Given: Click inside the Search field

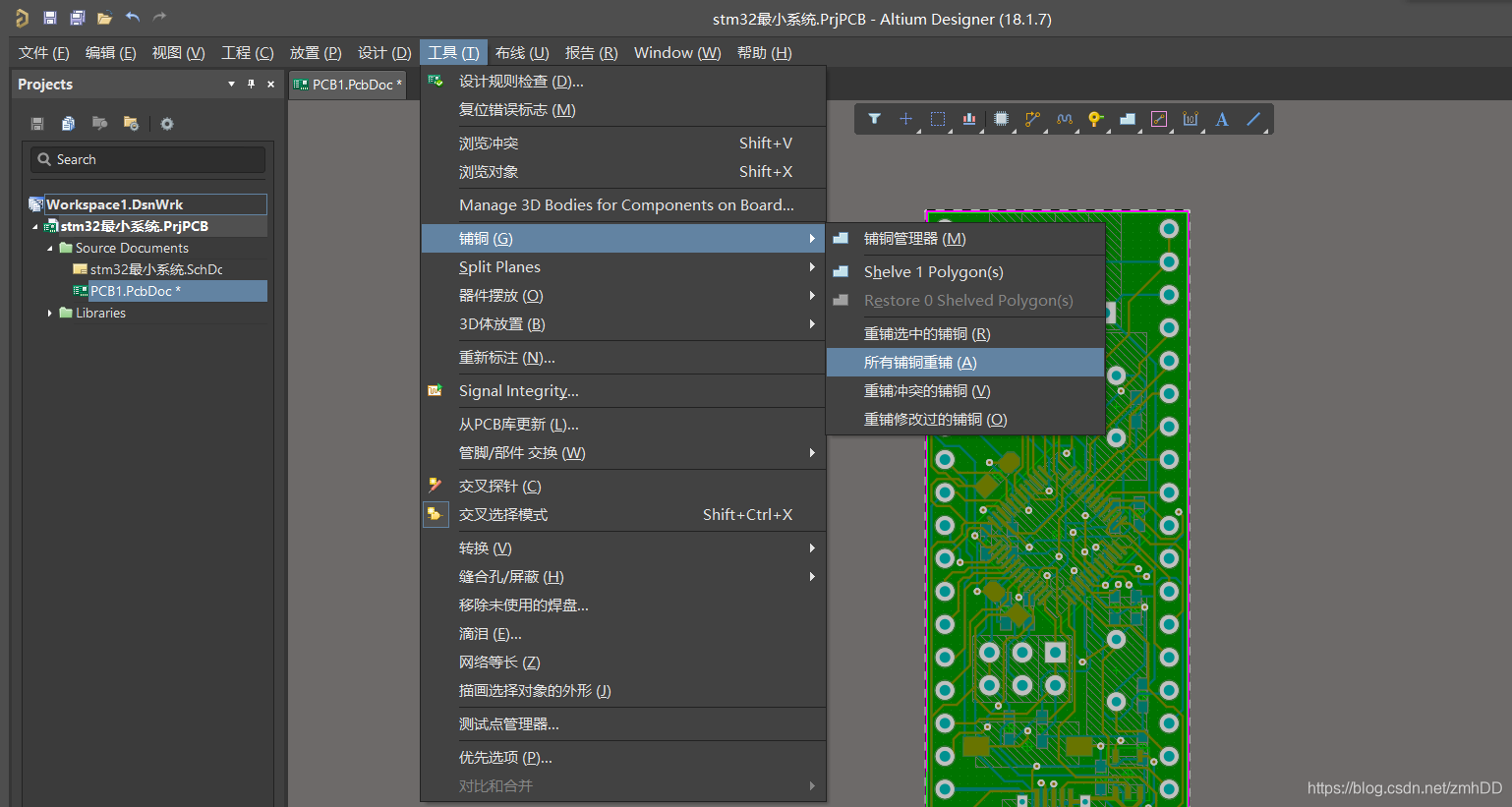Looking at the screenshot, I should point(147,158).
